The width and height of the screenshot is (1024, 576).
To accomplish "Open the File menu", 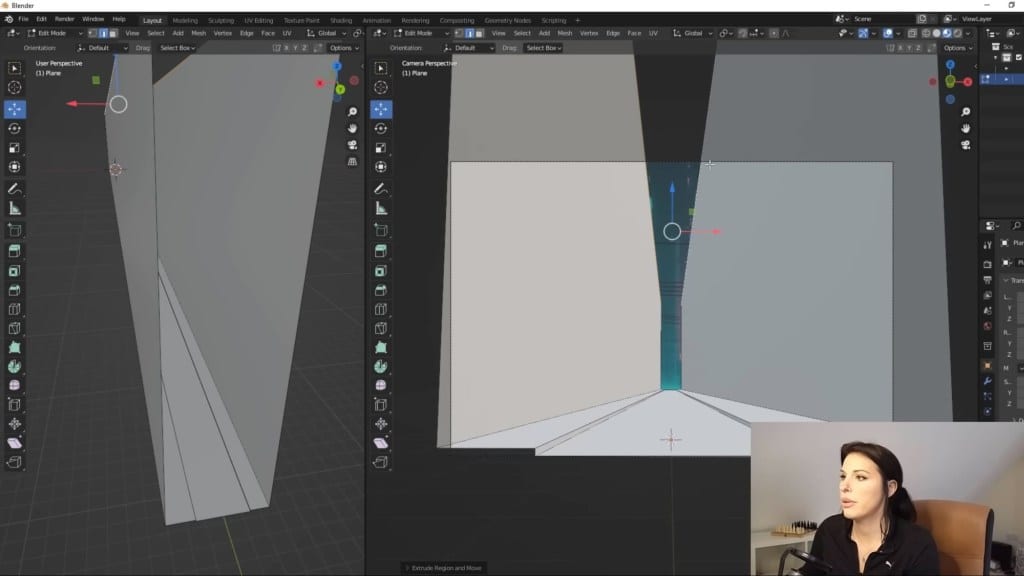I will point(23,20).
